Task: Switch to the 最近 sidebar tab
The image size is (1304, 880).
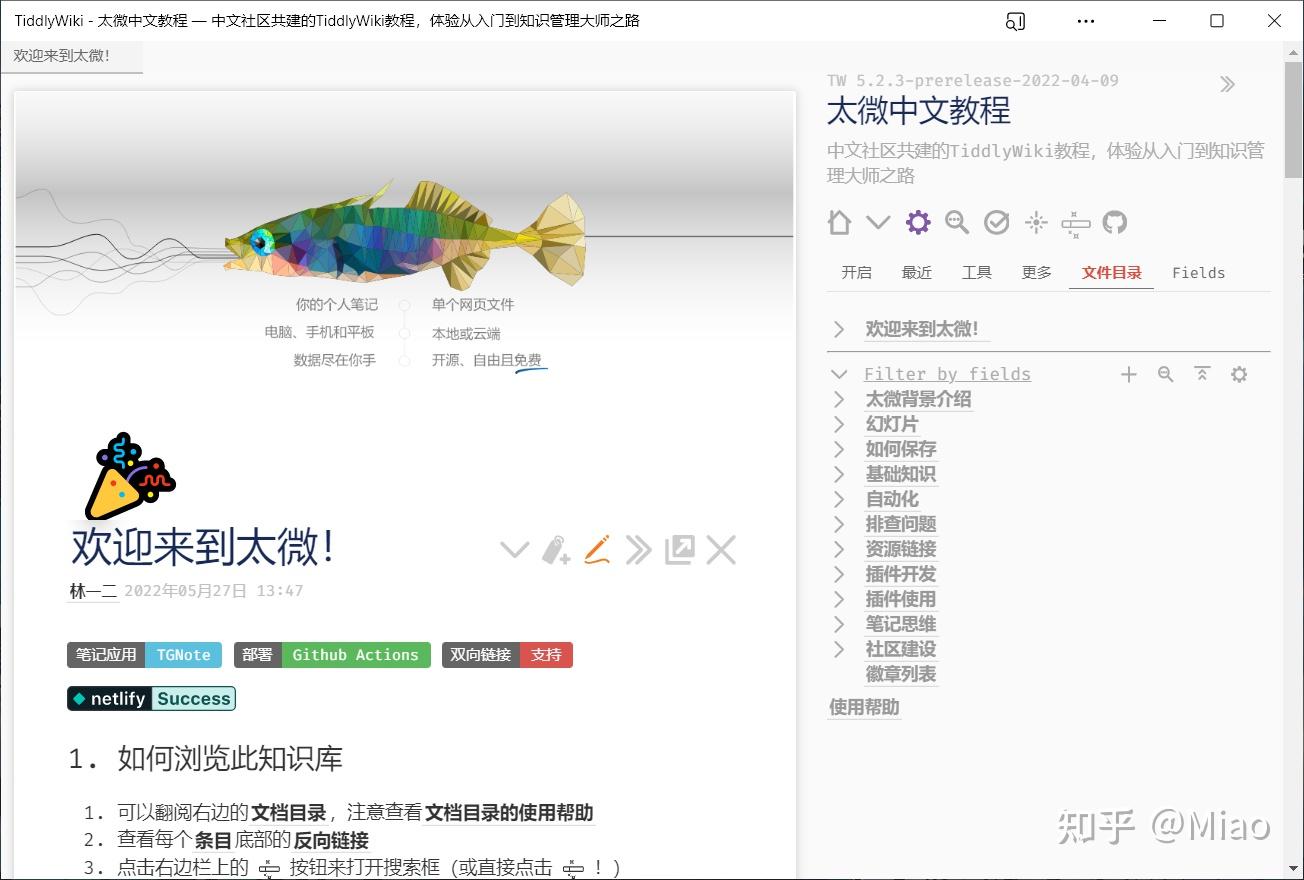Action: click(916, 272)
